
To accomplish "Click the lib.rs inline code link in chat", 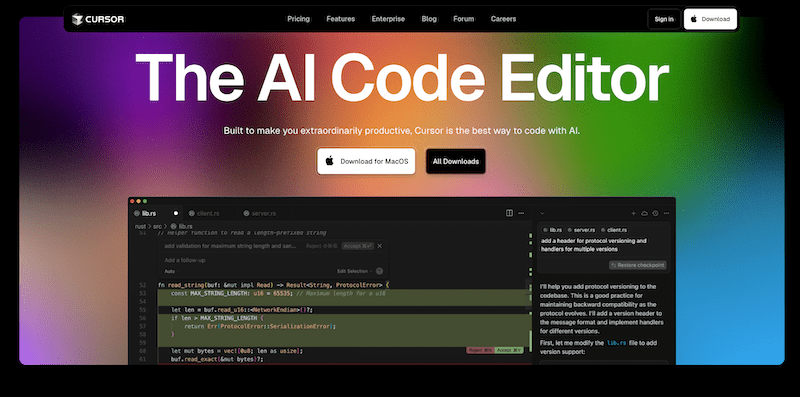I will 616,343.
